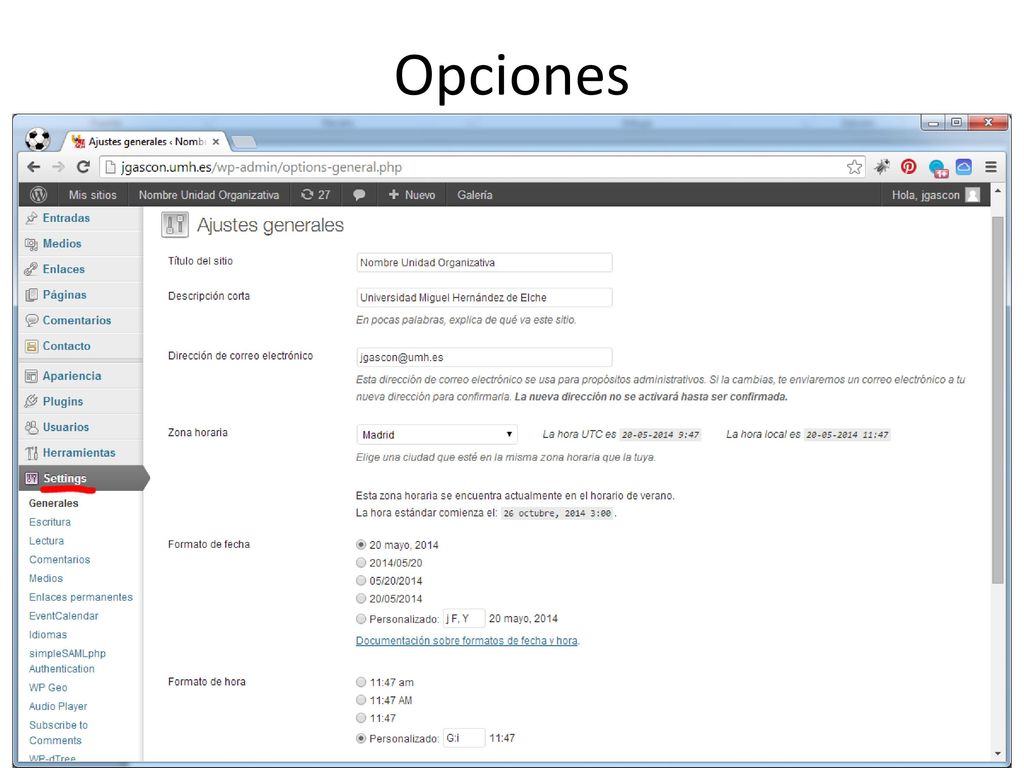This screenshot has height=768, width=1024.
Task: Open updates counter showing 27
Action: 316,195
